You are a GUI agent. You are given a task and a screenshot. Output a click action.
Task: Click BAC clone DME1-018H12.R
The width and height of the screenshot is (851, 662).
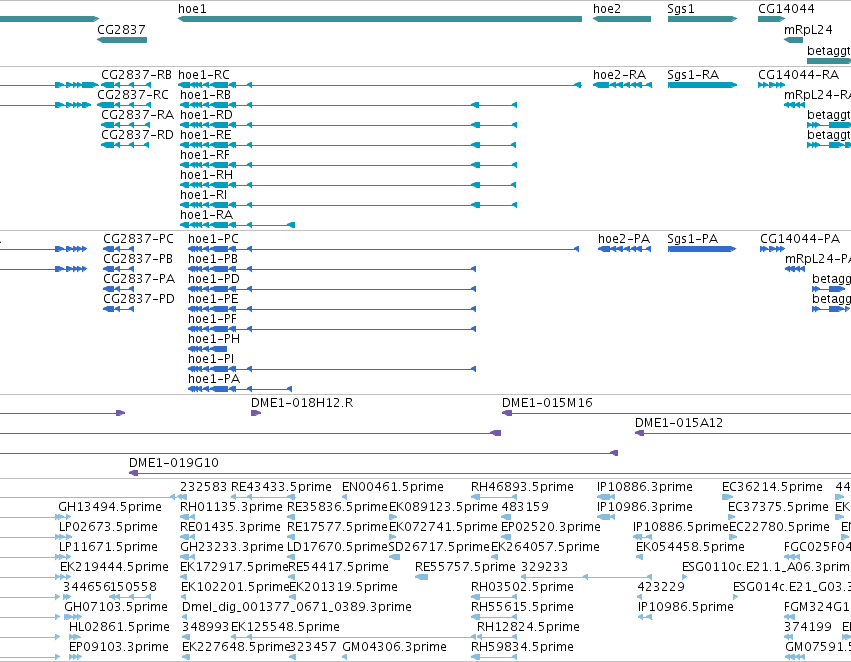coord(302,403)
